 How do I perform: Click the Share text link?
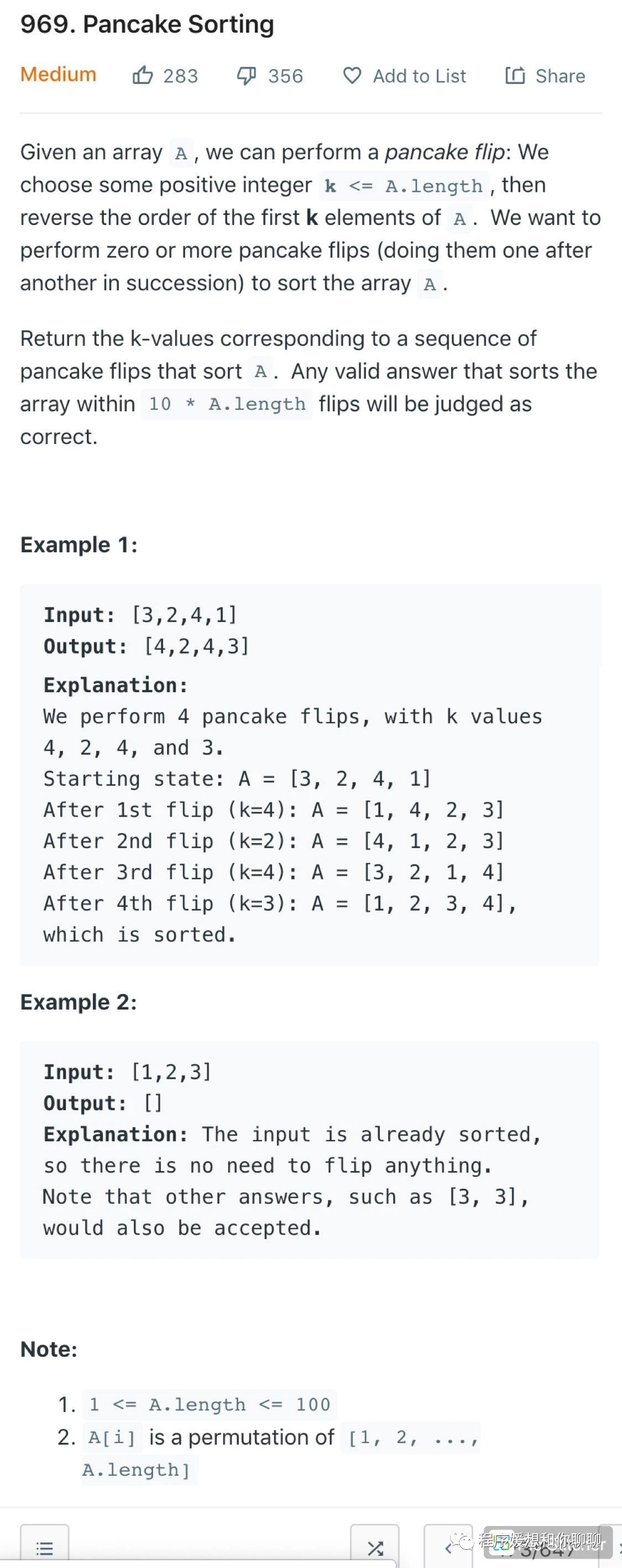560,76
